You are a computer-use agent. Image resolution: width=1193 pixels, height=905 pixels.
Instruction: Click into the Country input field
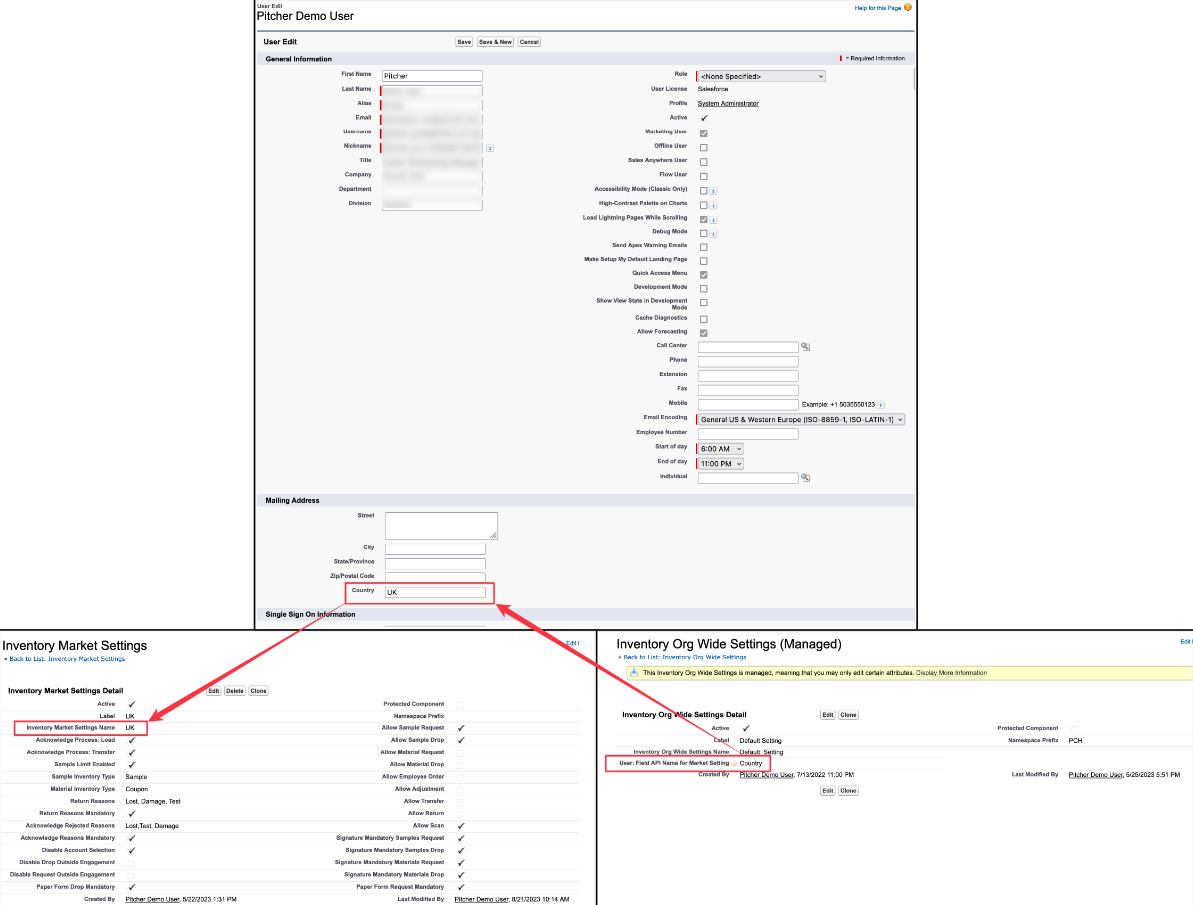point(436,593)
